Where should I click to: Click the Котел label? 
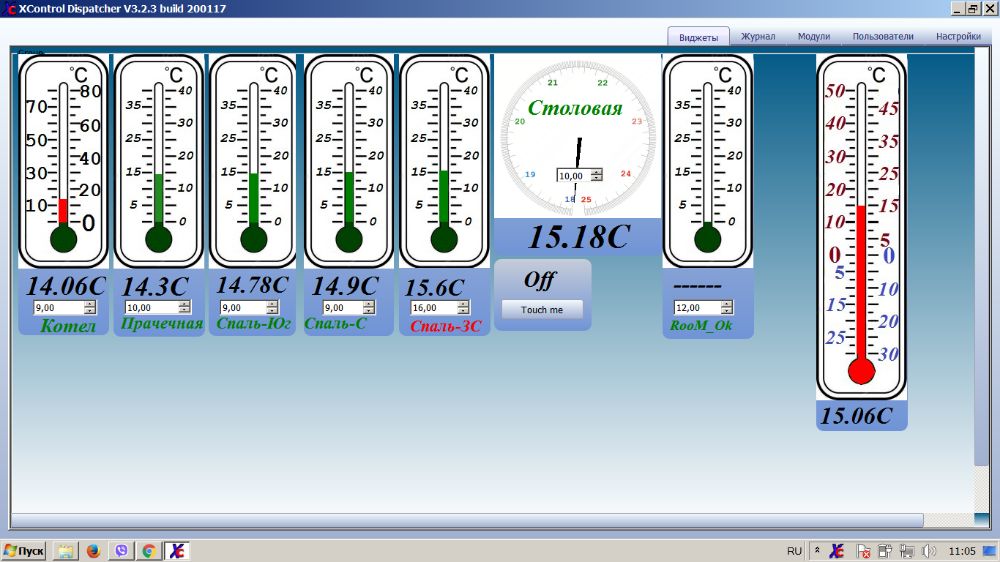pos(68,326)
